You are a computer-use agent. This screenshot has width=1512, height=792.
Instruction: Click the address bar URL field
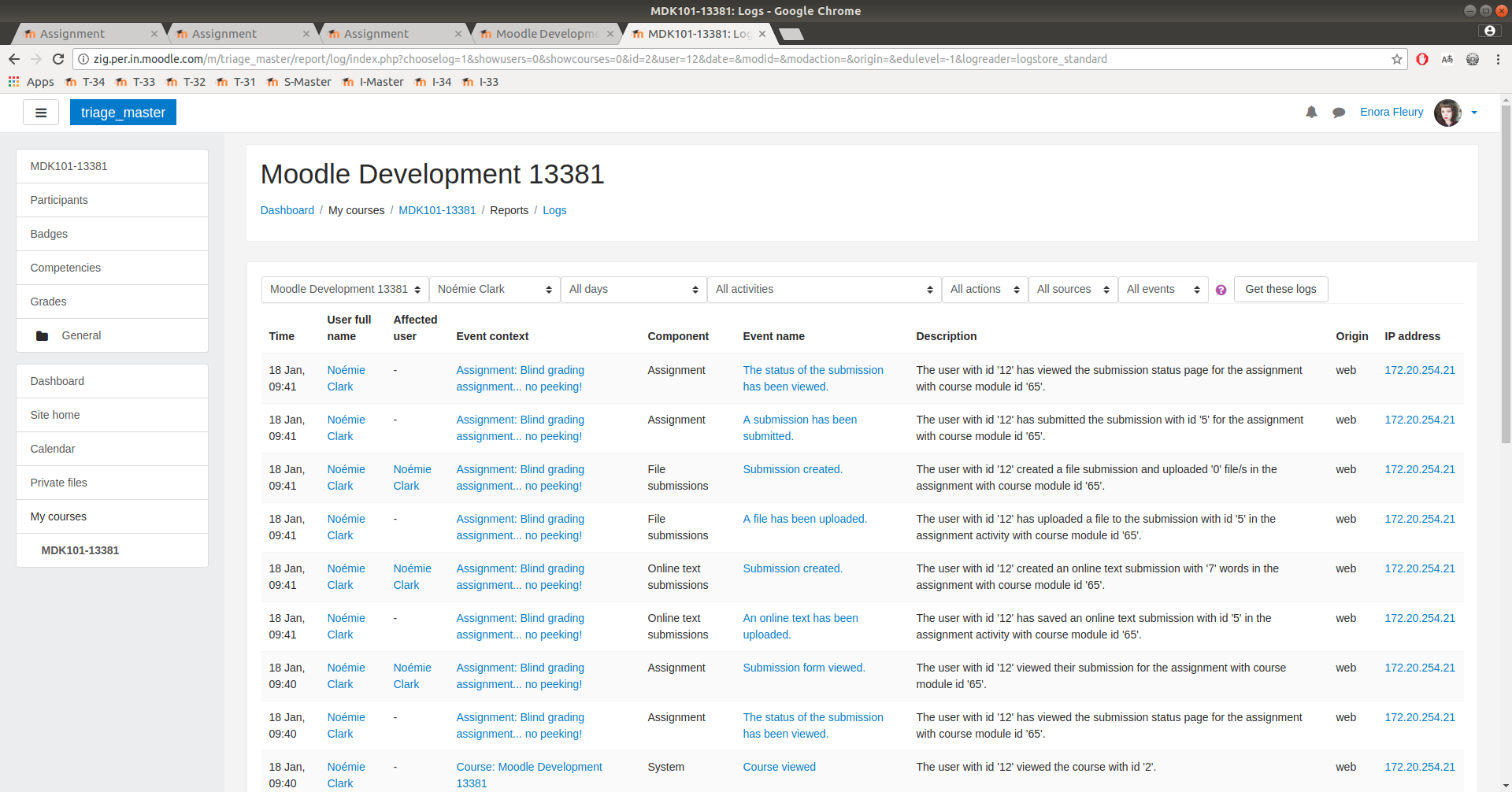(x=740, y=59)
